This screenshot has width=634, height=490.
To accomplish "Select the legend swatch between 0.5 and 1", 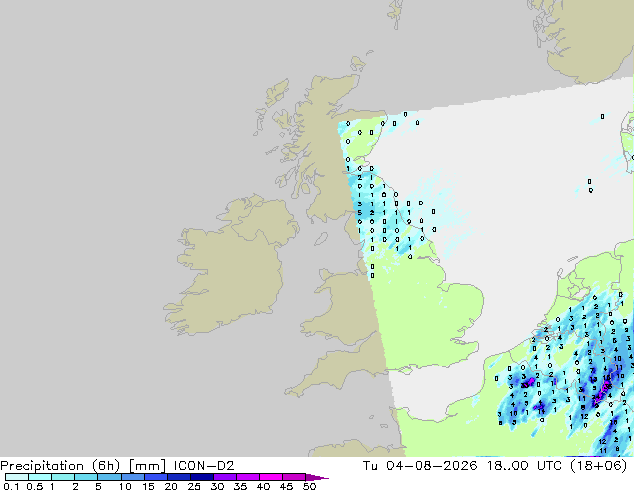I will coord(40,477).
